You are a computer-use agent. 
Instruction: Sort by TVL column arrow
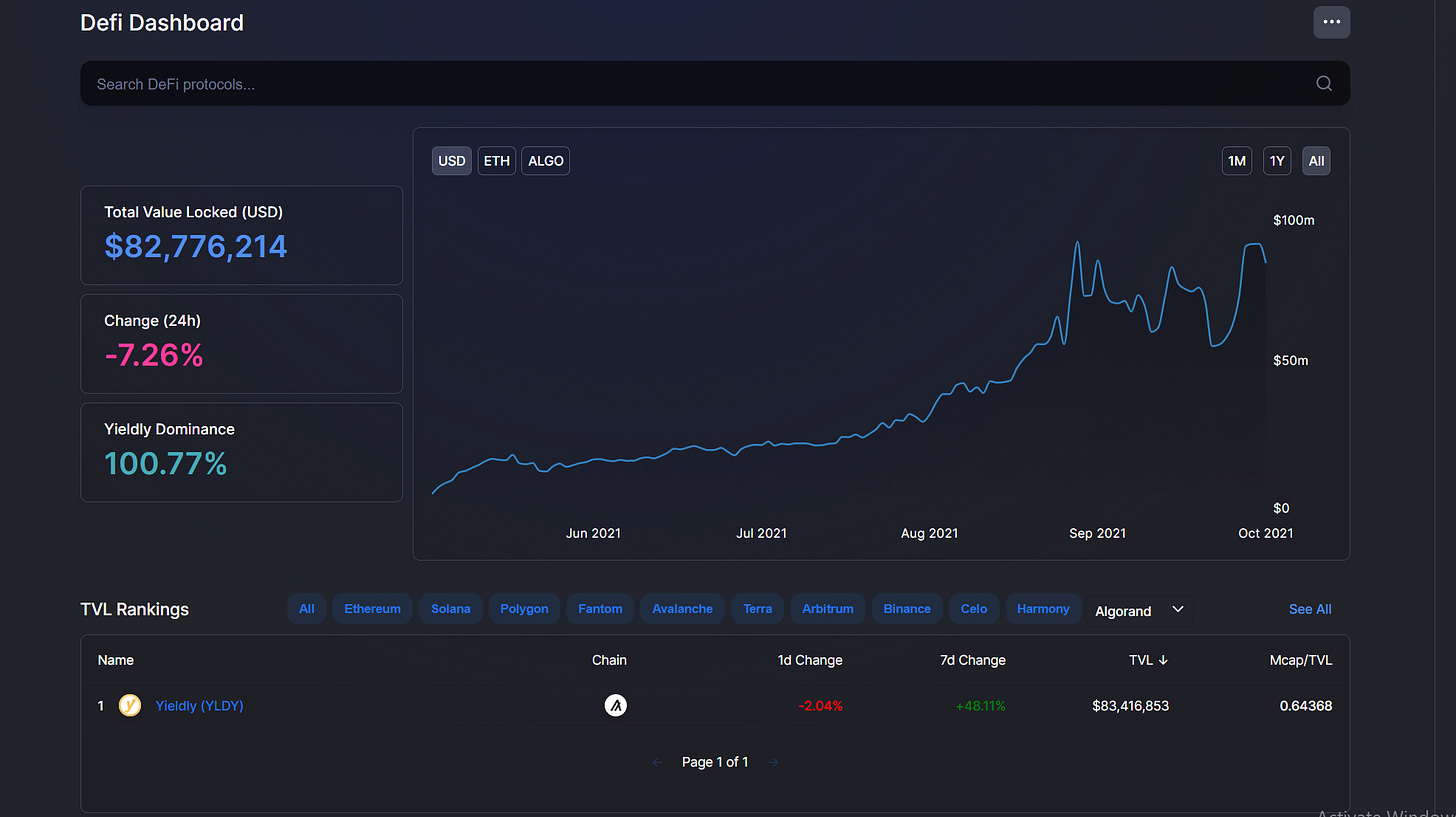pos(1163,660)
